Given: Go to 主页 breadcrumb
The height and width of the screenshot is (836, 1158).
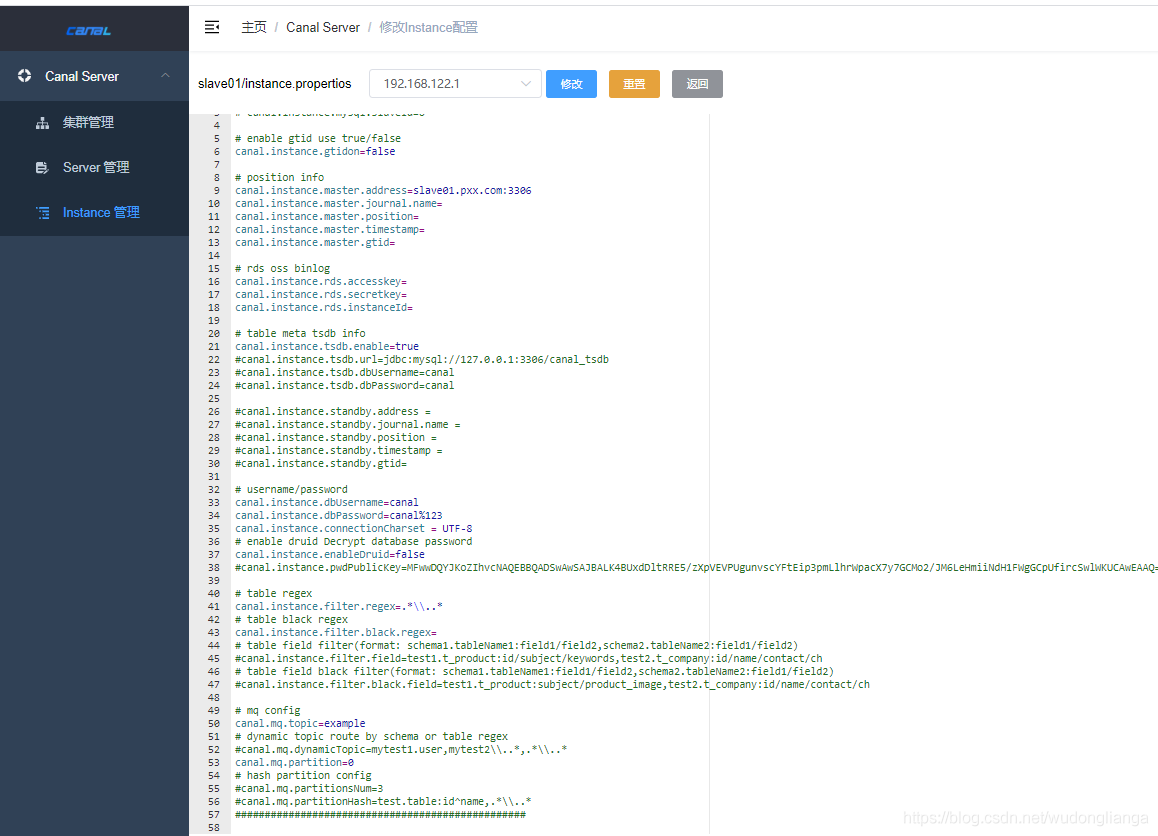Looking at the screenshot, I should [x=254, y=27].
